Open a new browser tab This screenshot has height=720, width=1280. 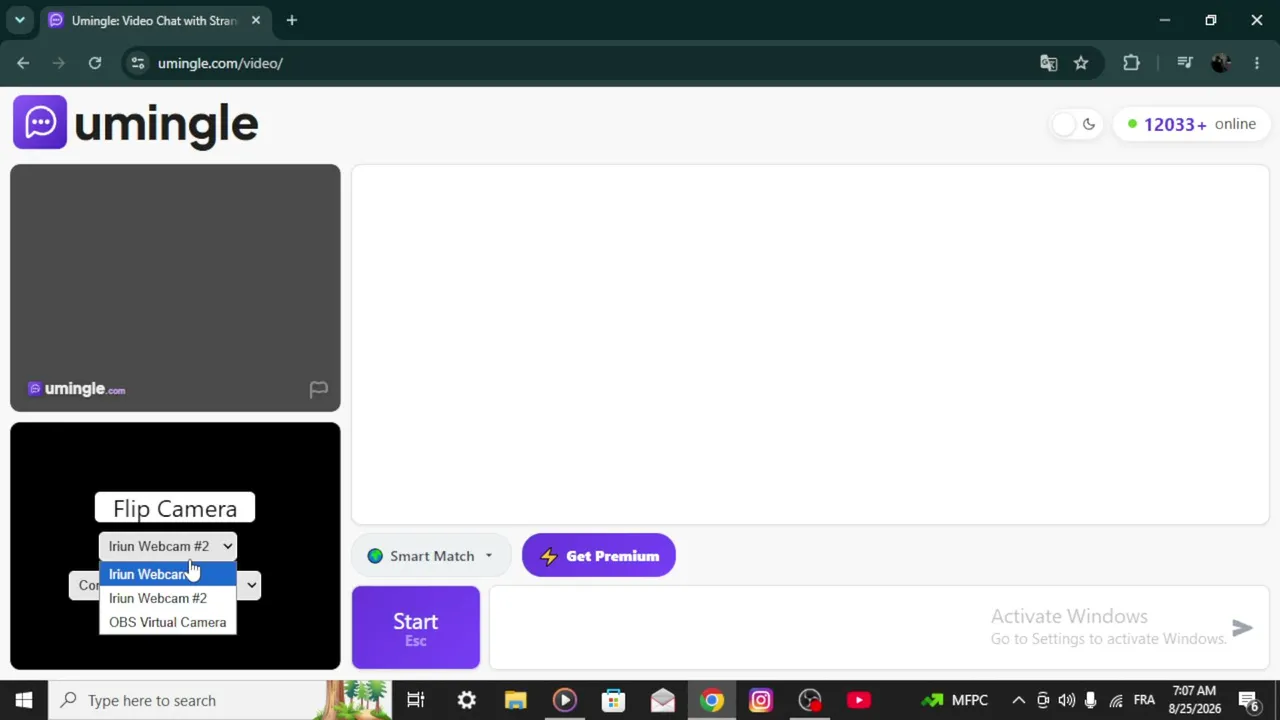pos(292,20)
